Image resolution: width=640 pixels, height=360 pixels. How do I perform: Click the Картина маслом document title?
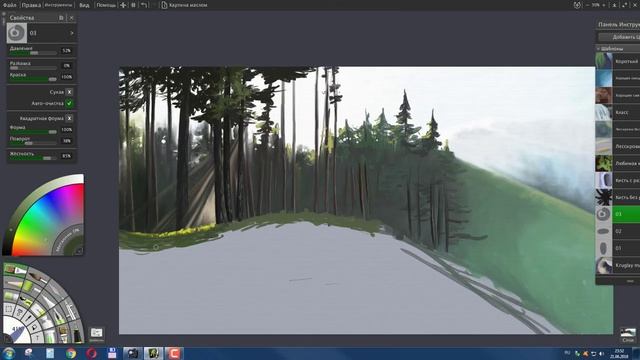(188, 5)
